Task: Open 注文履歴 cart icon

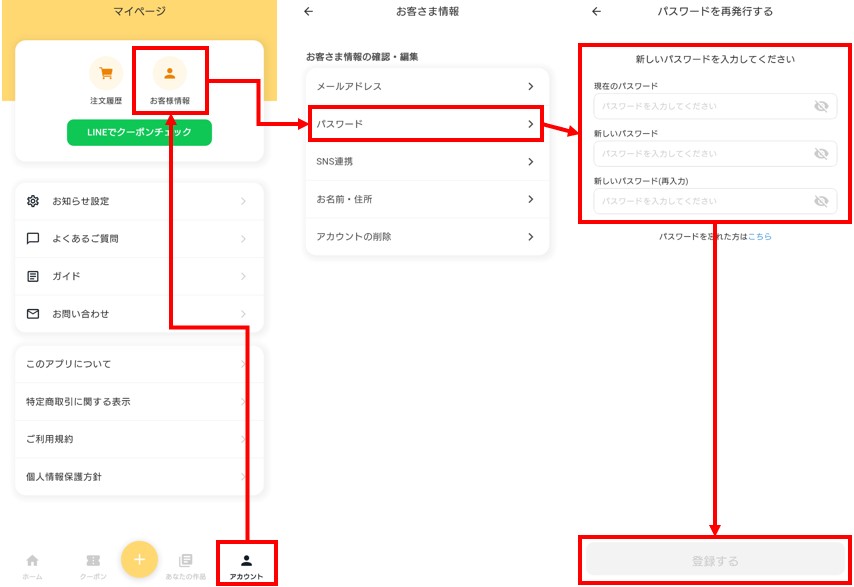Action: tap(106, 73)
